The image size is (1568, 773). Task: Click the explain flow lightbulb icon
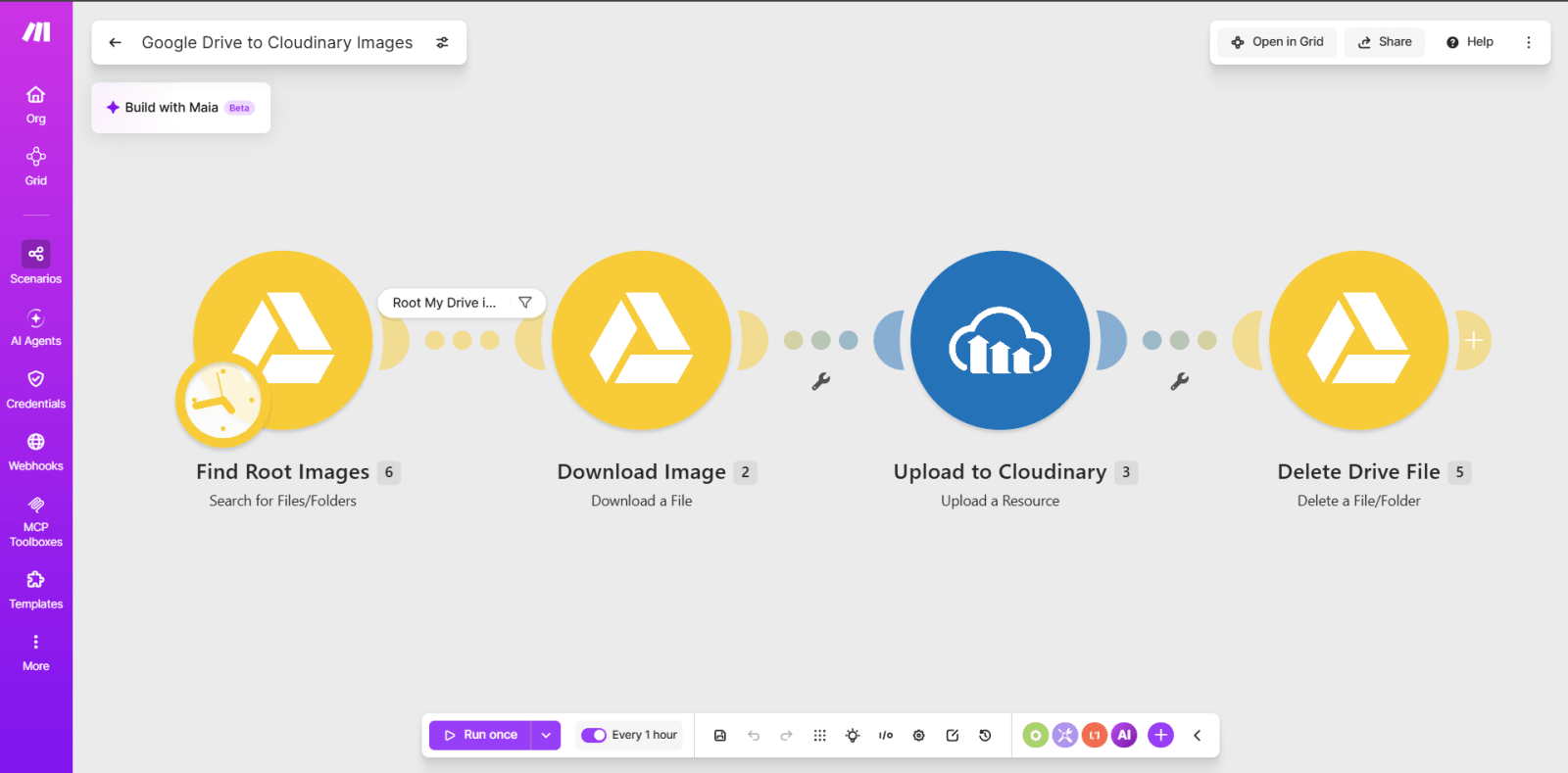point(853,735)
